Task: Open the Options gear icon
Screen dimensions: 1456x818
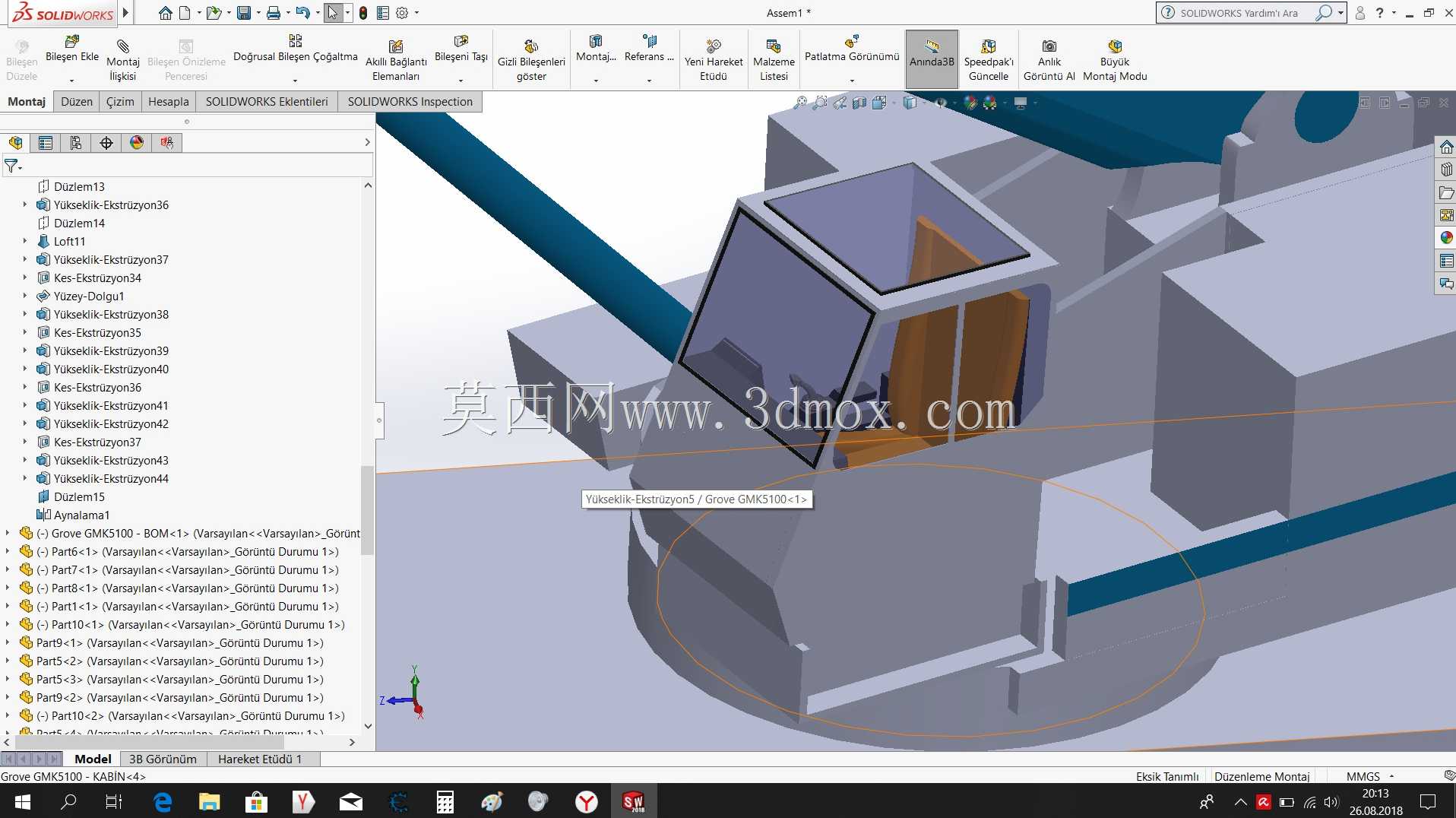Action: coord(402,13)
